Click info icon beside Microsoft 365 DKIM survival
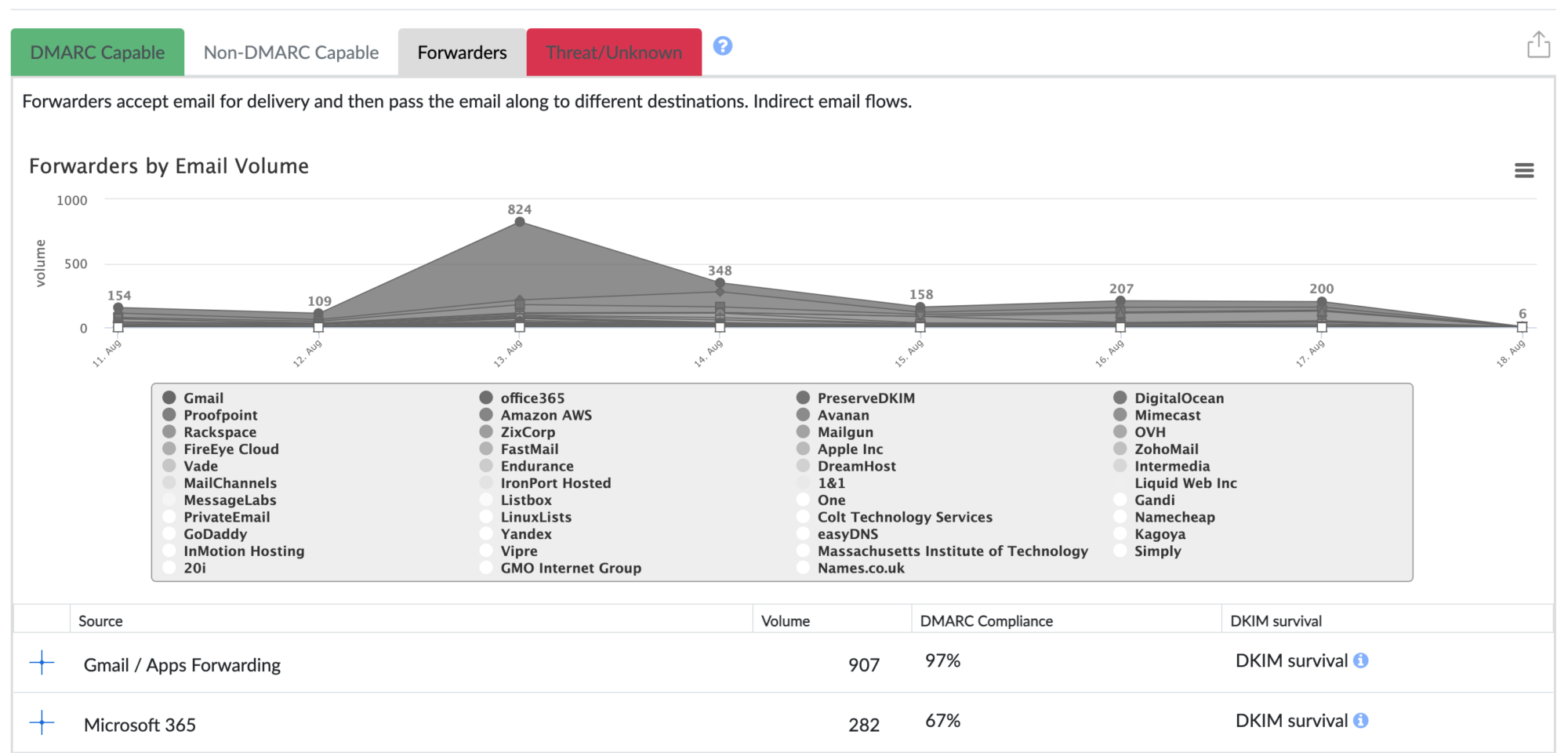The width and height of the screenshot is (1568, 753). click(x=1361, y=720)
